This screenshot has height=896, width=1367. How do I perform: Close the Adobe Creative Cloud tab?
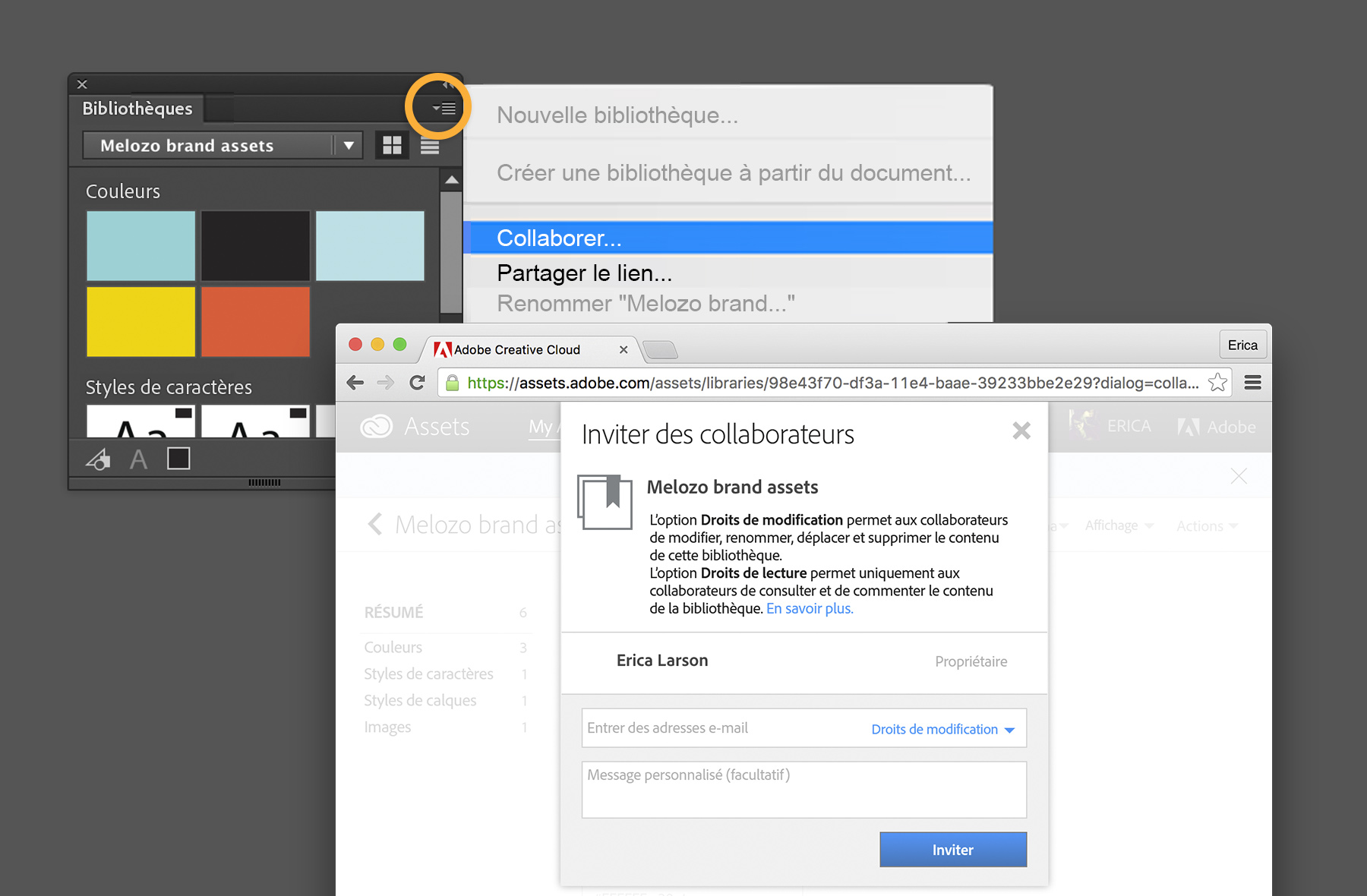point(623,350)
